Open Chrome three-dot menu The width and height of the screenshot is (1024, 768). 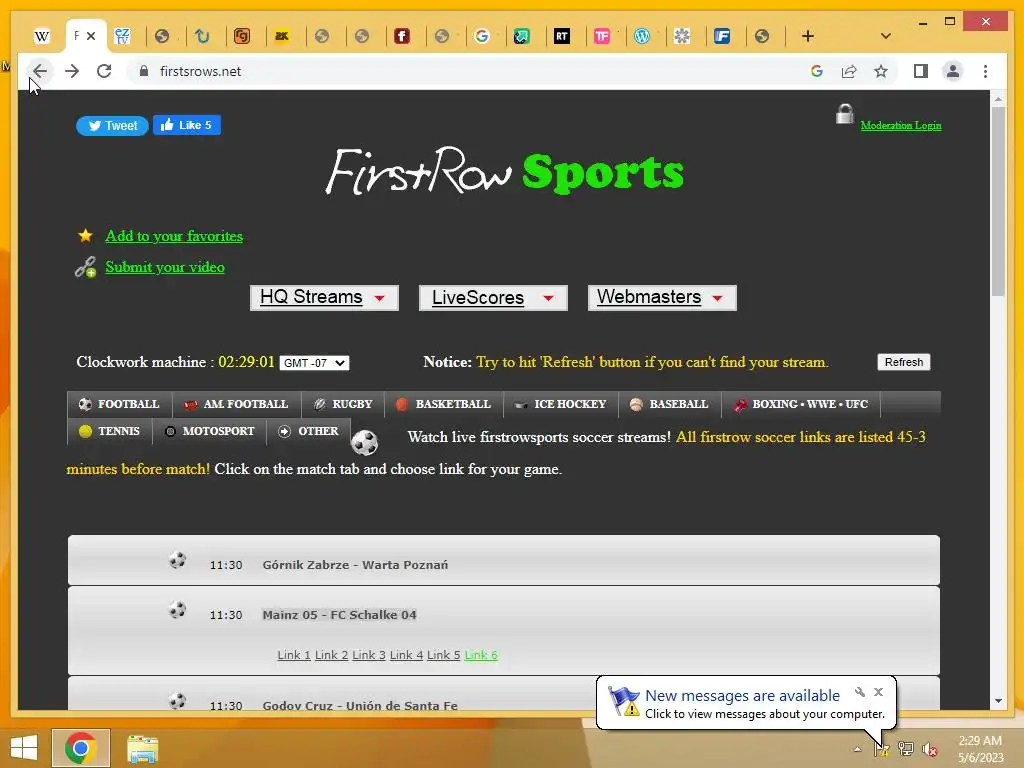(985, 71)
